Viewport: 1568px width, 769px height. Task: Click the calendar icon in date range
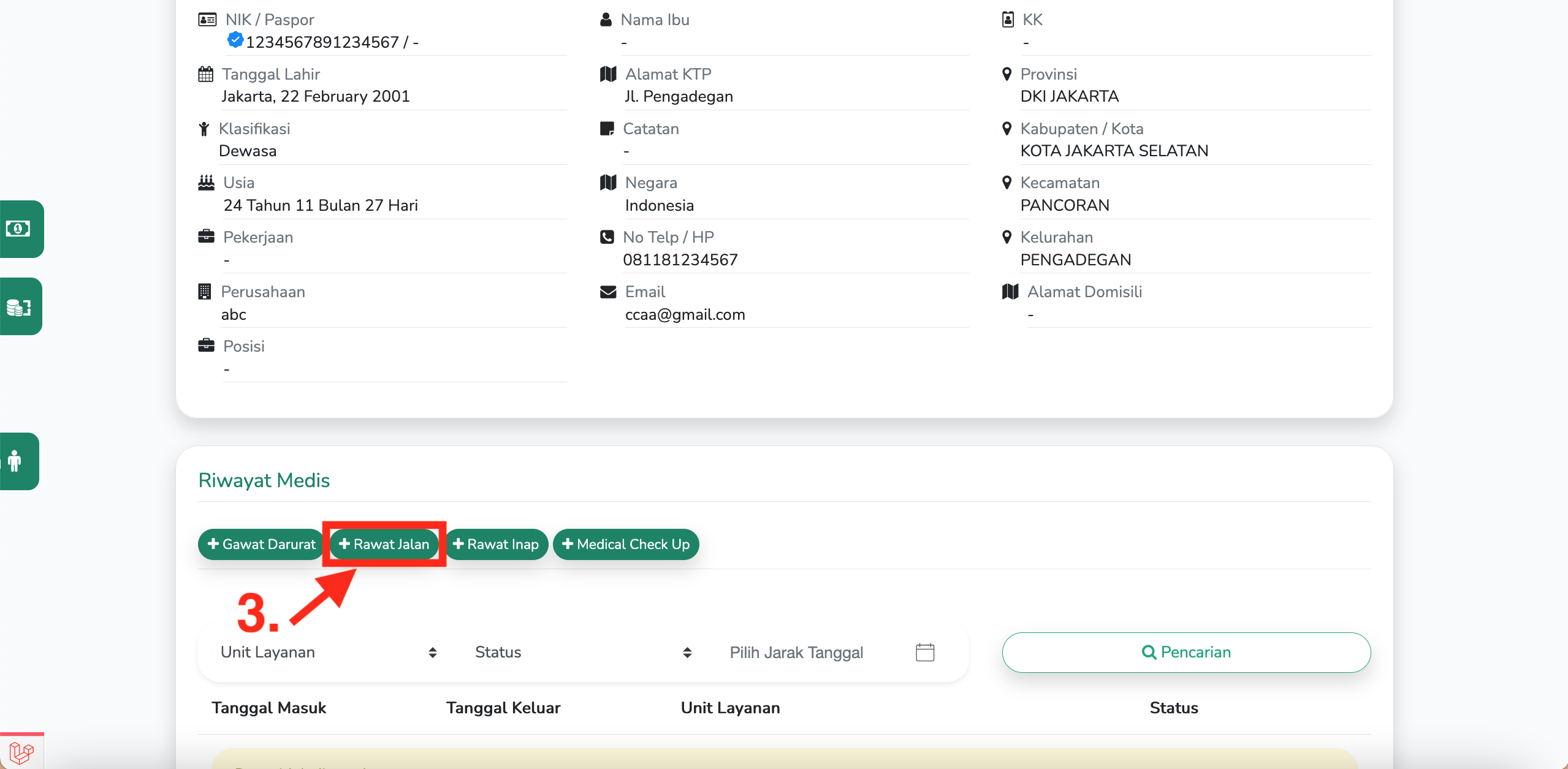point(924,652)
